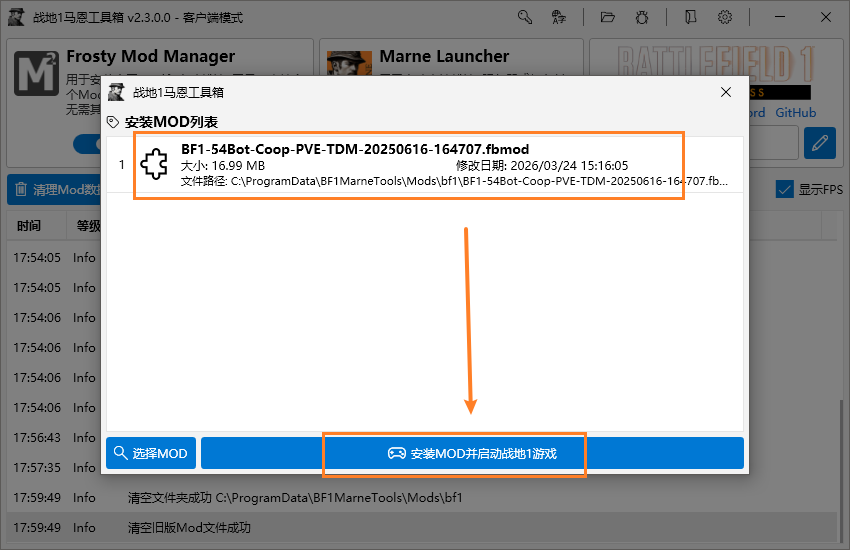The image size is (850, 550).
Task: Open the folder icon in title bar
Action: 606,17
